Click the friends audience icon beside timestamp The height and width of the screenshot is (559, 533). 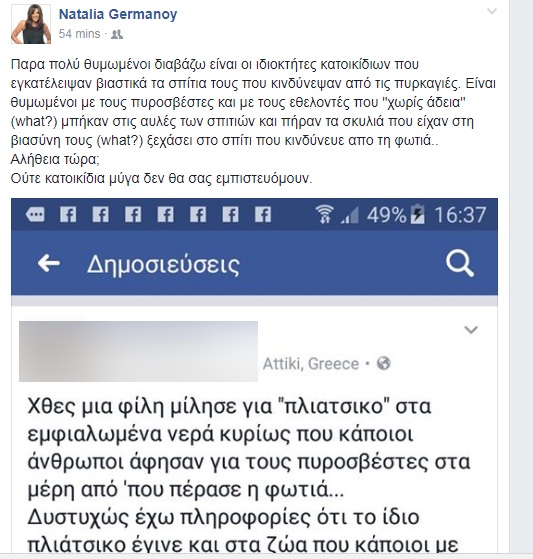117,34
